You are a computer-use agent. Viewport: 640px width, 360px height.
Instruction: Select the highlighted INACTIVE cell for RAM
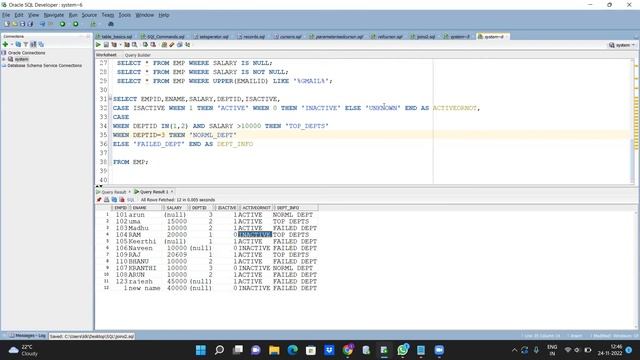click(255, 235)
